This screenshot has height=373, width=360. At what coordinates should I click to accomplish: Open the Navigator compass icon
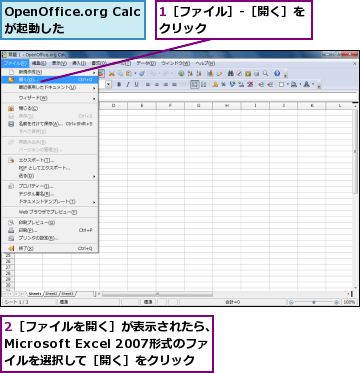pos(239,74)
